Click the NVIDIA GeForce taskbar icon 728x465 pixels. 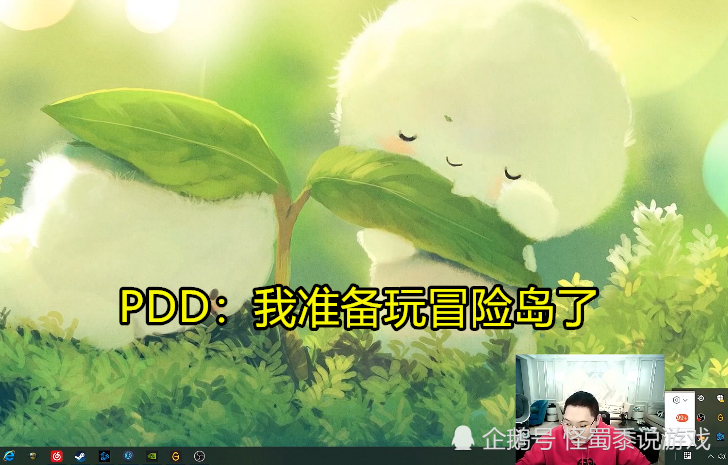point(151,456)
